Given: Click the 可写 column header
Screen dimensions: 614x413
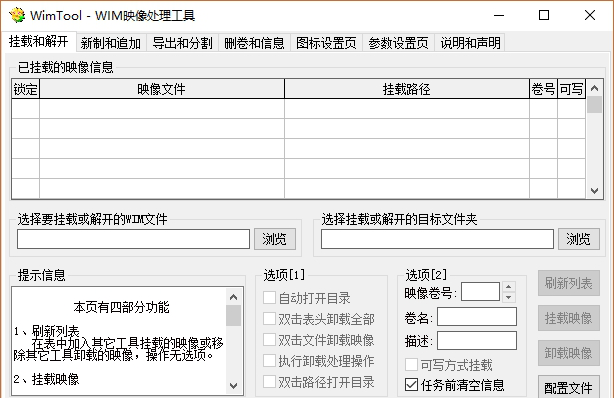Looking at the screenshot, I should [x=571, y=89].
